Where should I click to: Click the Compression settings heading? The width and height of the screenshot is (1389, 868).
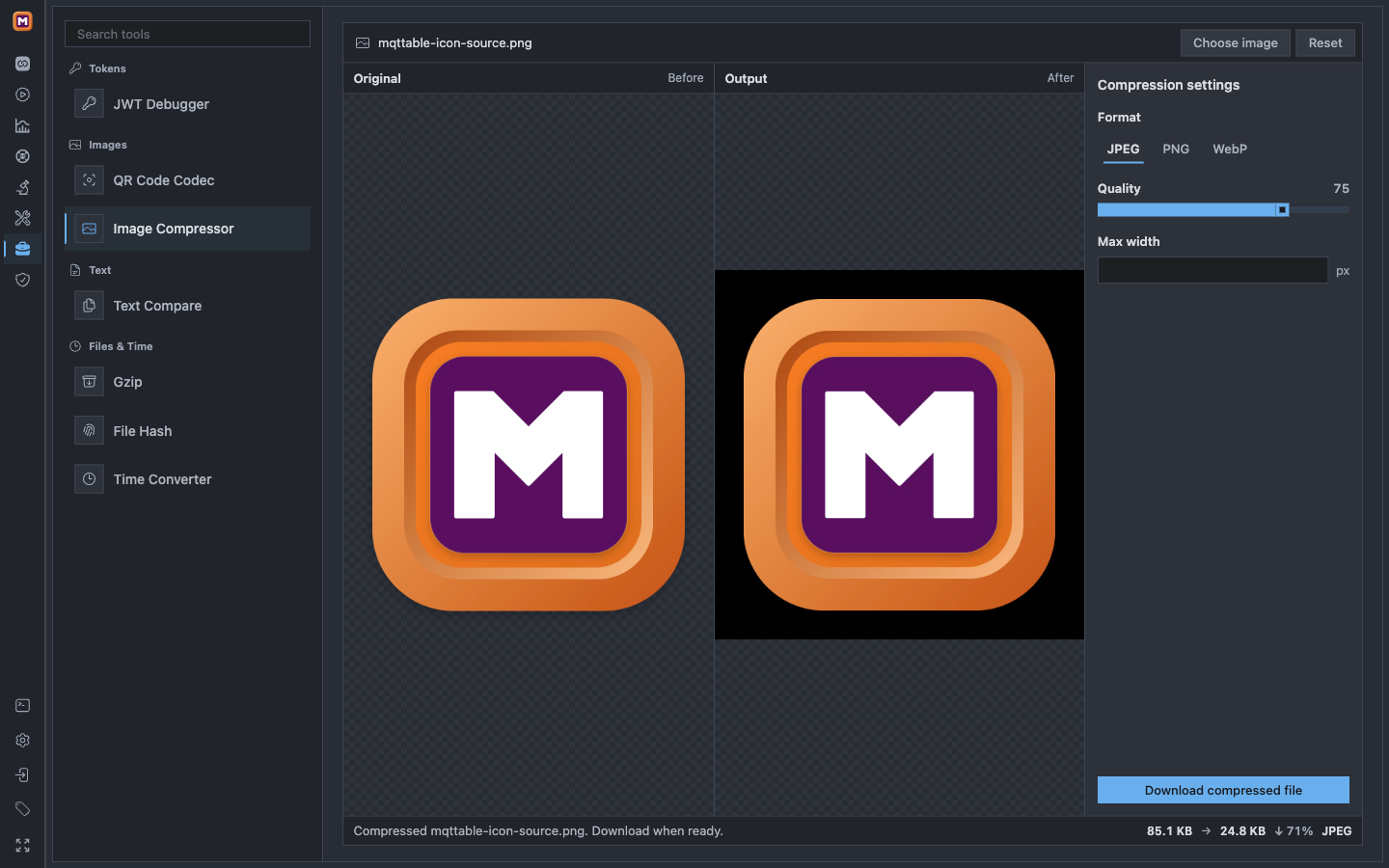pos(1168,85)
